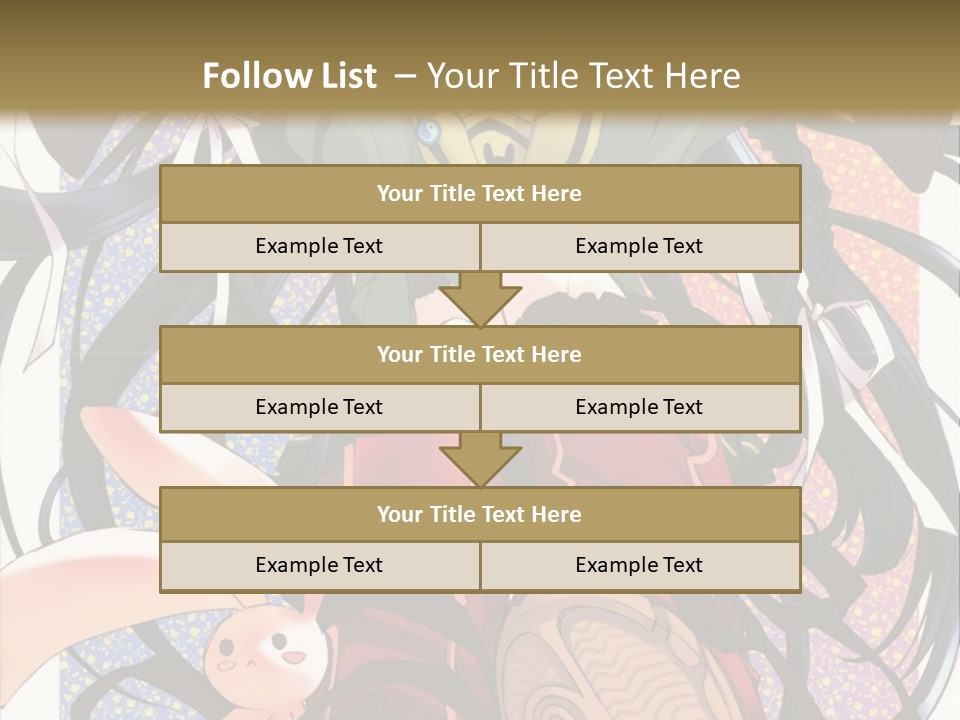Select the bottom block's "Your Title Text Here" bar
The image size is (960, 720).
point(480,514)
